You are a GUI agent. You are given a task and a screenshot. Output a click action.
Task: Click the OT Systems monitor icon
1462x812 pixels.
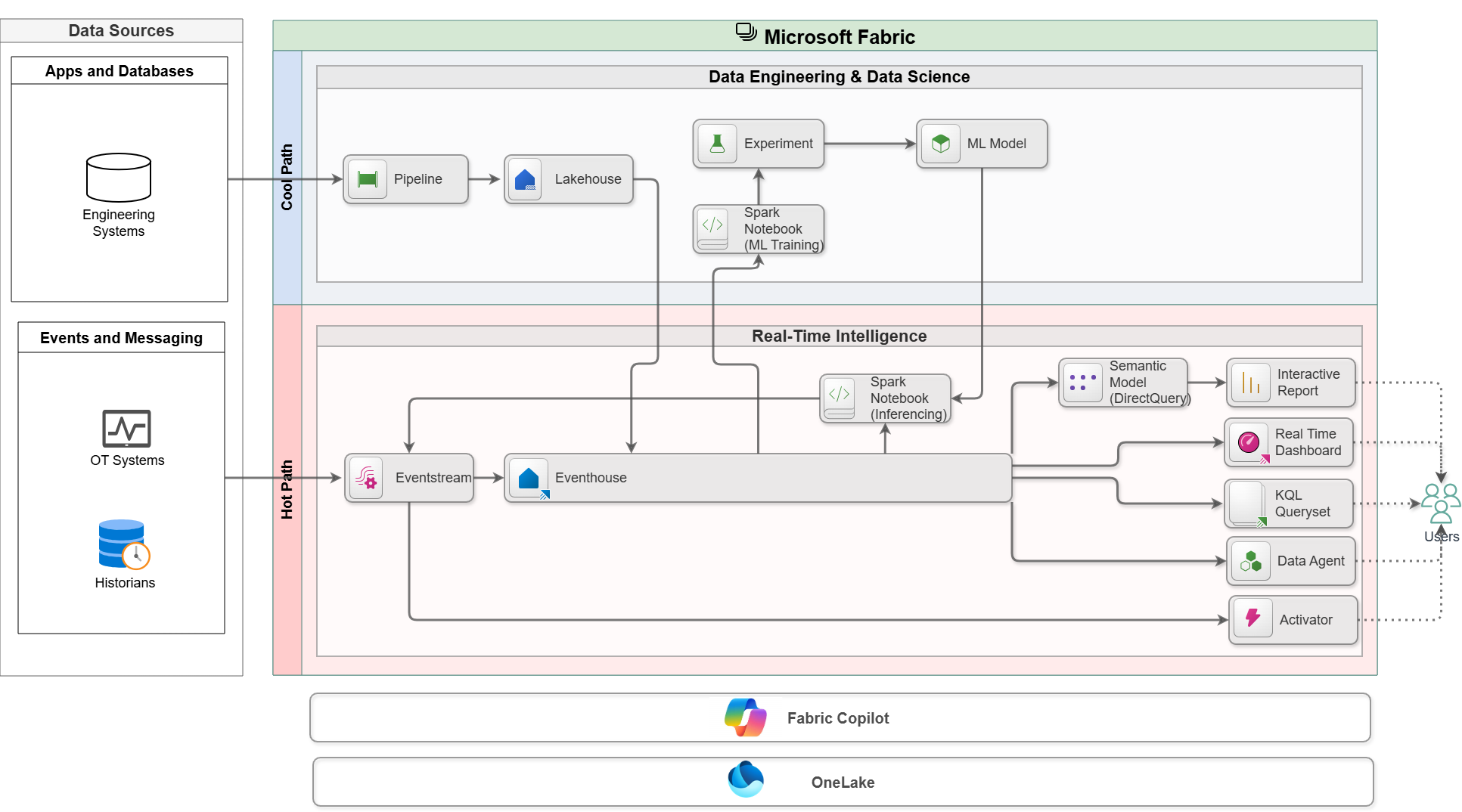(126, 429)
